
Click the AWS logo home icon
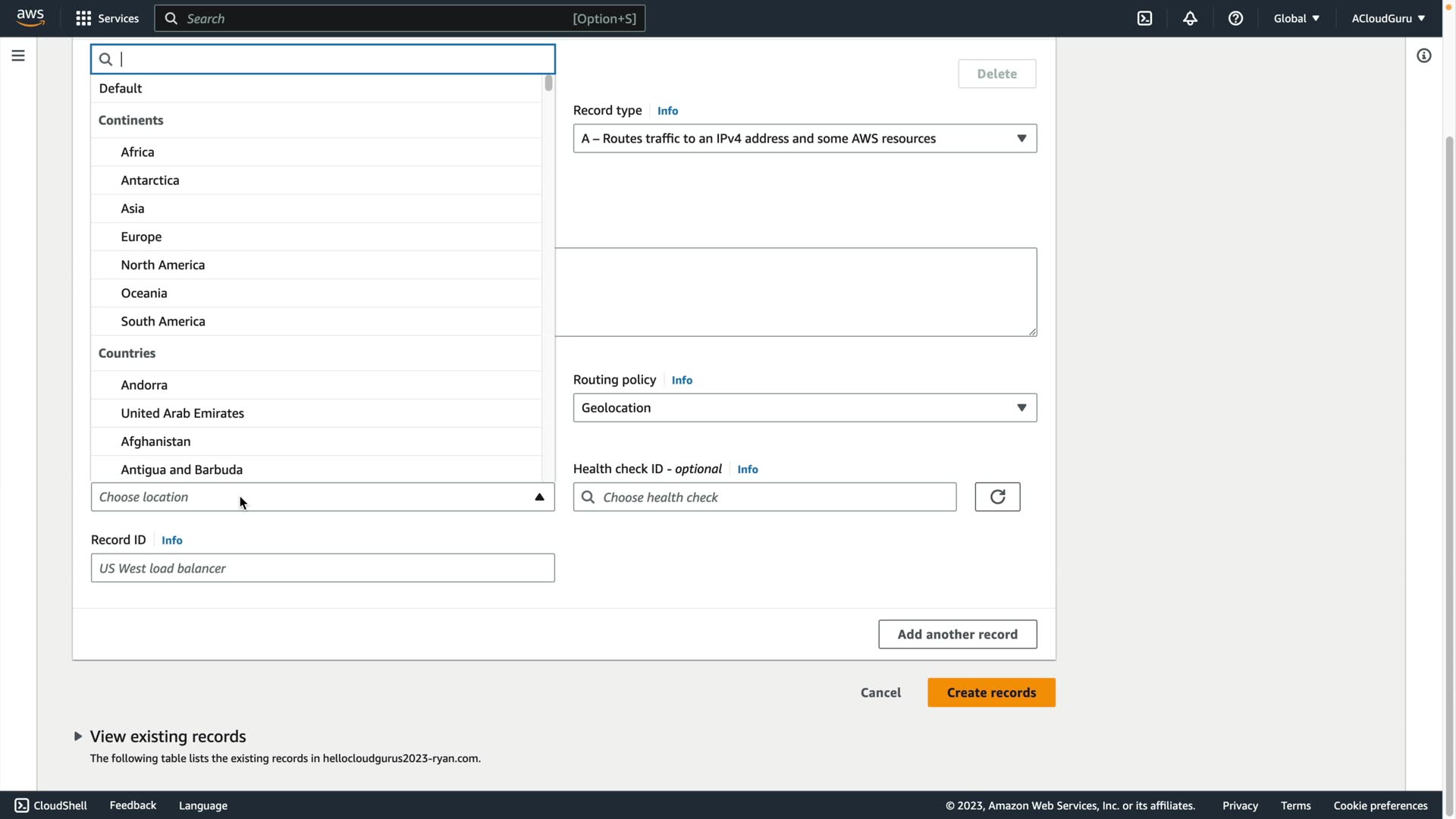pyautogui.click(x=30, y=18)
